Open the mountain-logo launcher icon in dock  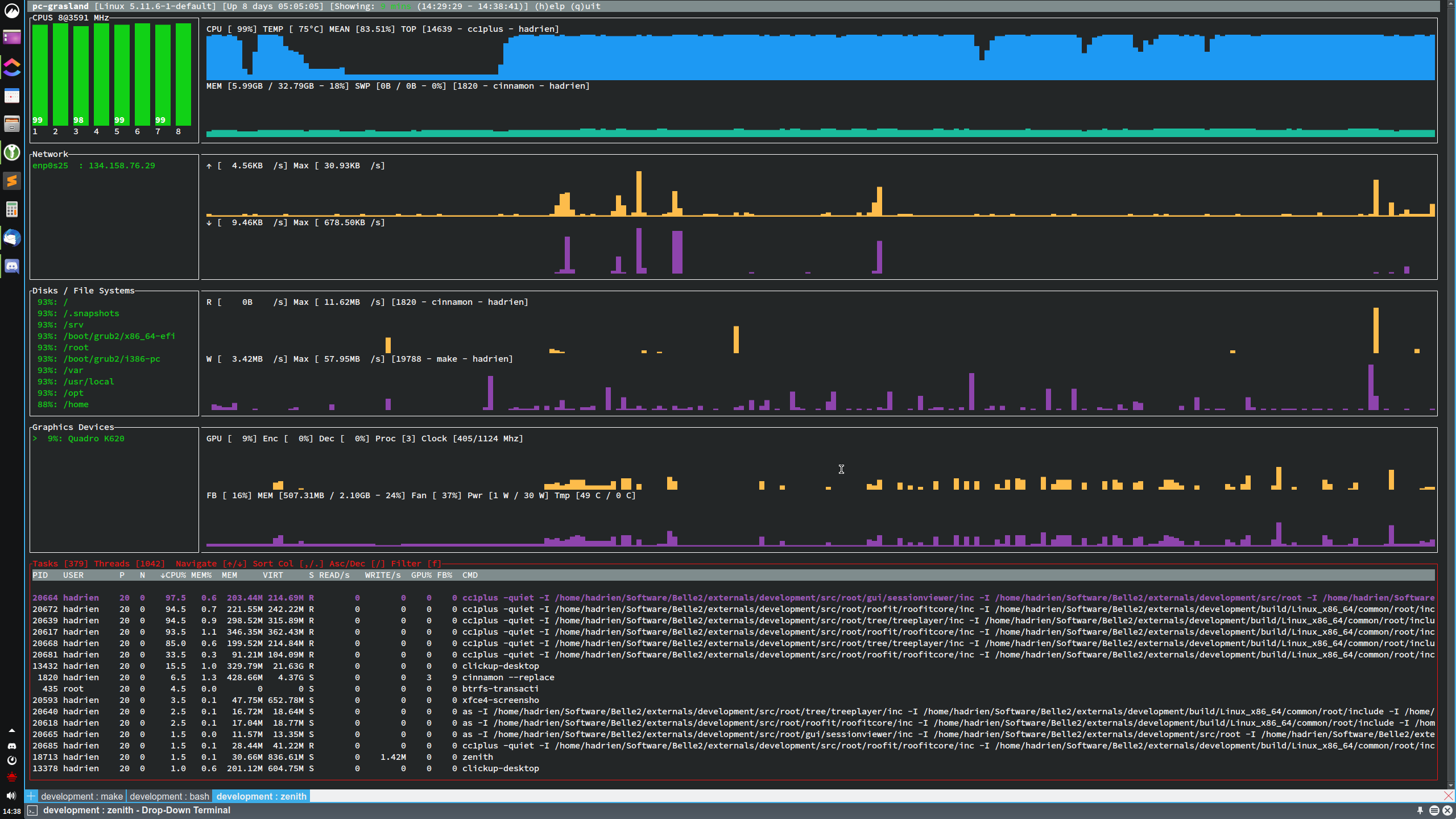point(12,10)
